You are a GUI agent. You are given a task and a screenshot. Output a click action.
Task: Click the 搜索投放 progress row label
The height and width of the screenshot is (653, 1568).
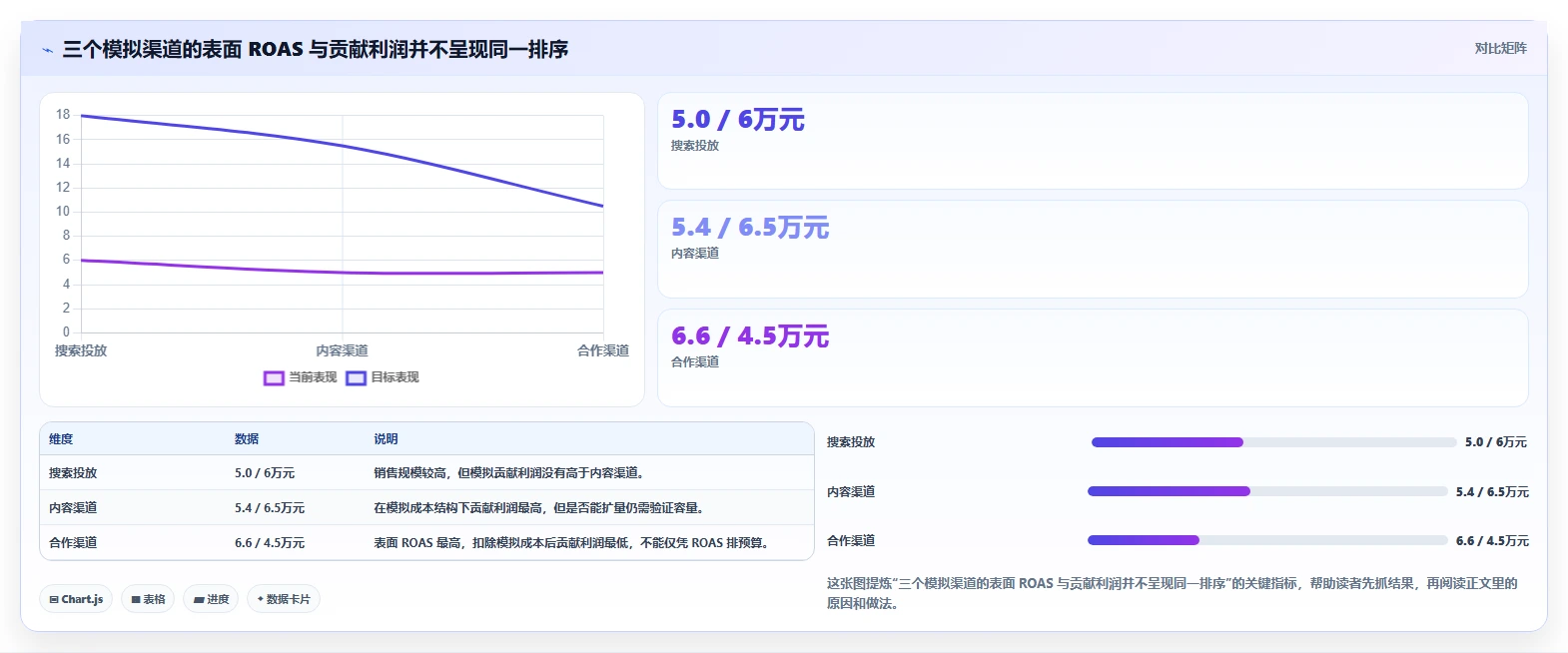[x=851, y=442]
